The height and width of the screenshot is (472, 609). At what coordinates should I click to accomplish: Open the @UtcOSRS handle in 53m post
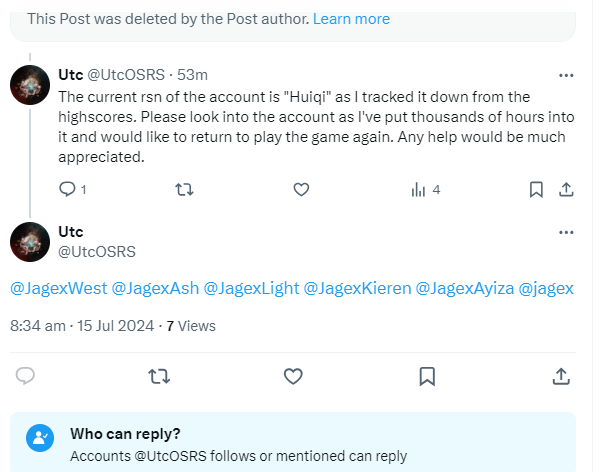pos(126,75)
